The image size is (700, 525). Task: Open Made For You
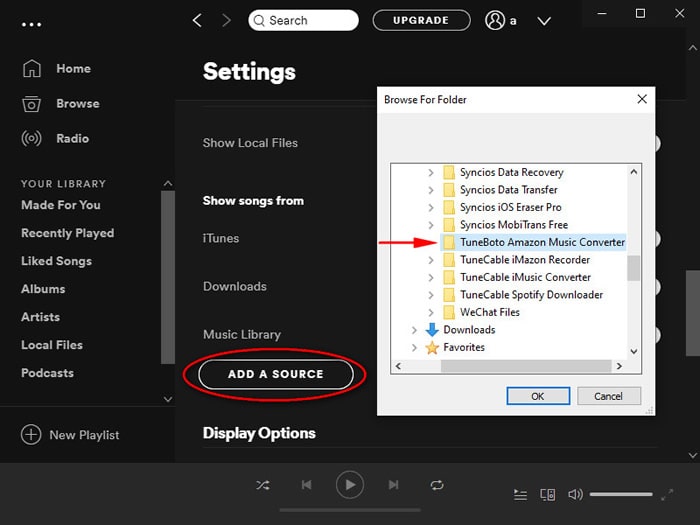click(x=61, y=205)
